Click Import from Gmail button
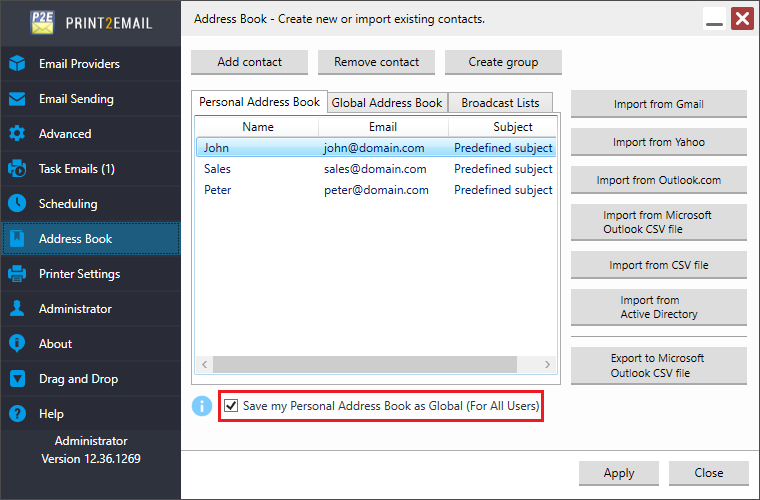 pyautogui.click(x=658, y=104)
